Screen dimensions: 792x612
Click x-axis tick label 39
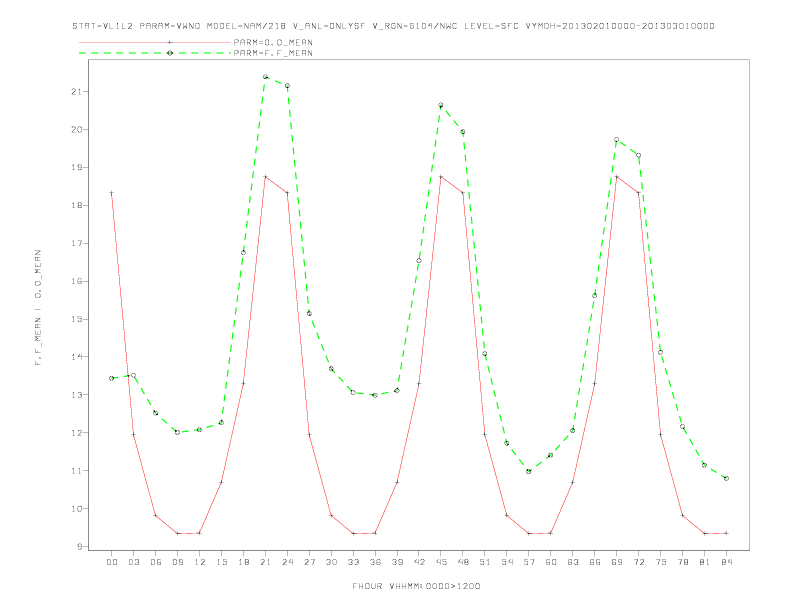[x=397, y=562]
